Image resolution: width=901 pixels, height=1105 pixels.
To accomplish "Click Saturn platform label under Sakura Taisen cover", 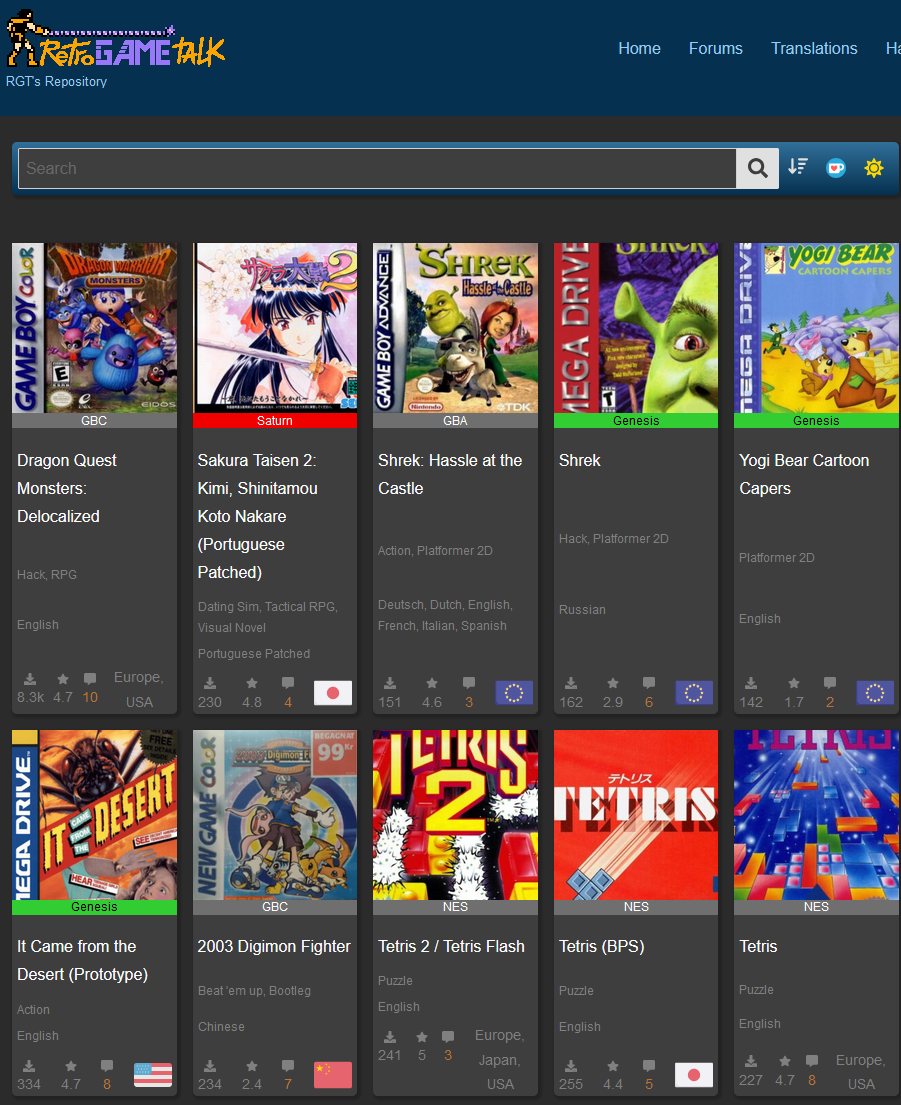I will pyautogui.click(x=275, y=421).
